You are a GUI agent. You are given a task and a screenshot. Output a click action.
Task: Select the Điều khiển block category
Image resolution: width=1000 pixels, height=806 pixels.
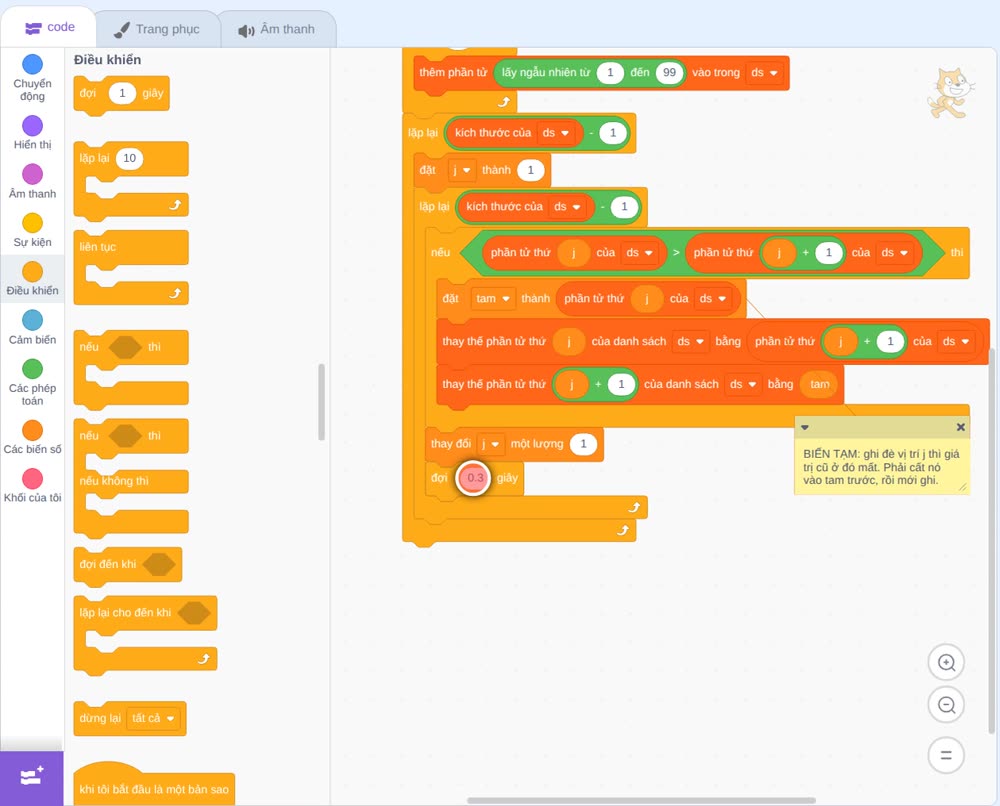point(32,279)
